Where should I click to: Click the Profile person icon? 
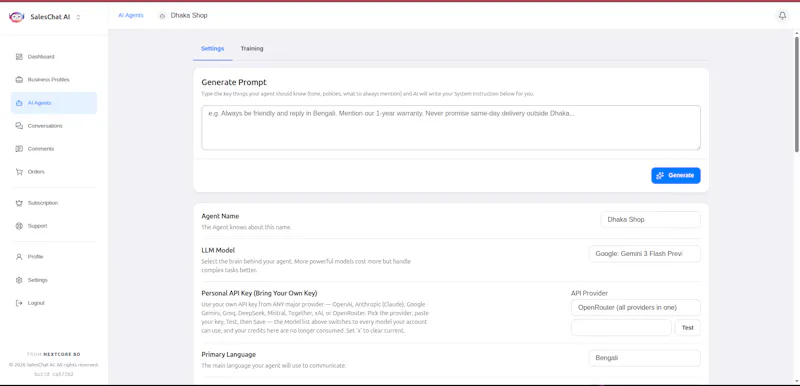19,256
